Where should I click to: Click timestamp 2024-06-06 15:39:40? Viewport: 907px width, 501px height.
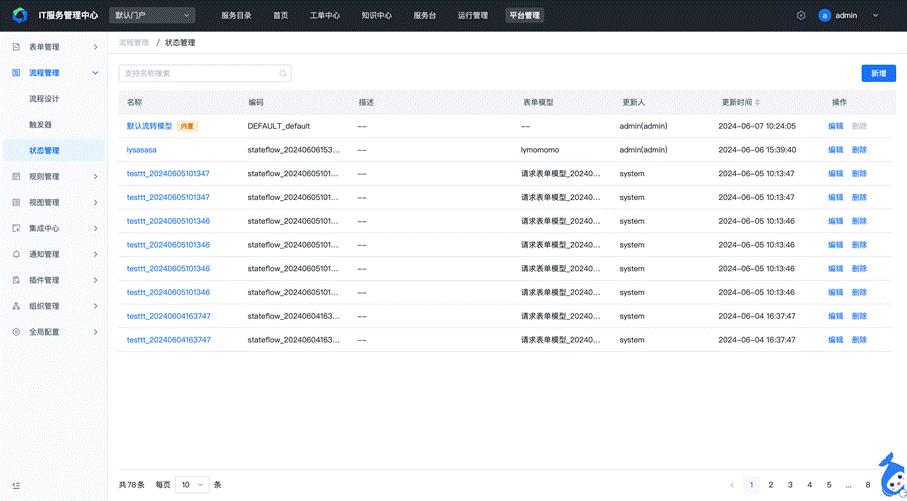tap(757, 150)
